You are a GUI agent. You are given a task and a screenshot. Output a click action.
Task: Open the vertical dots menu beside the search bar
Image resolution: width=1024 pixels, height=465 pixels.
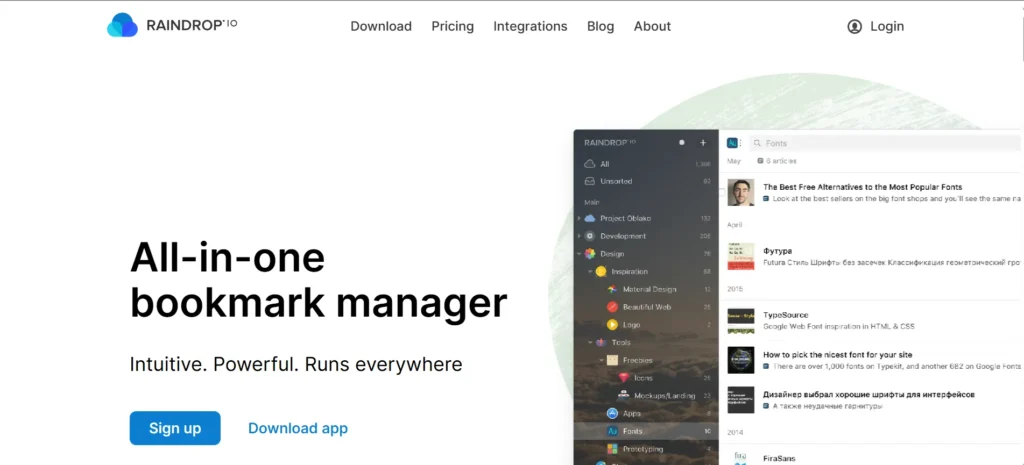click(x=741, y=143)
